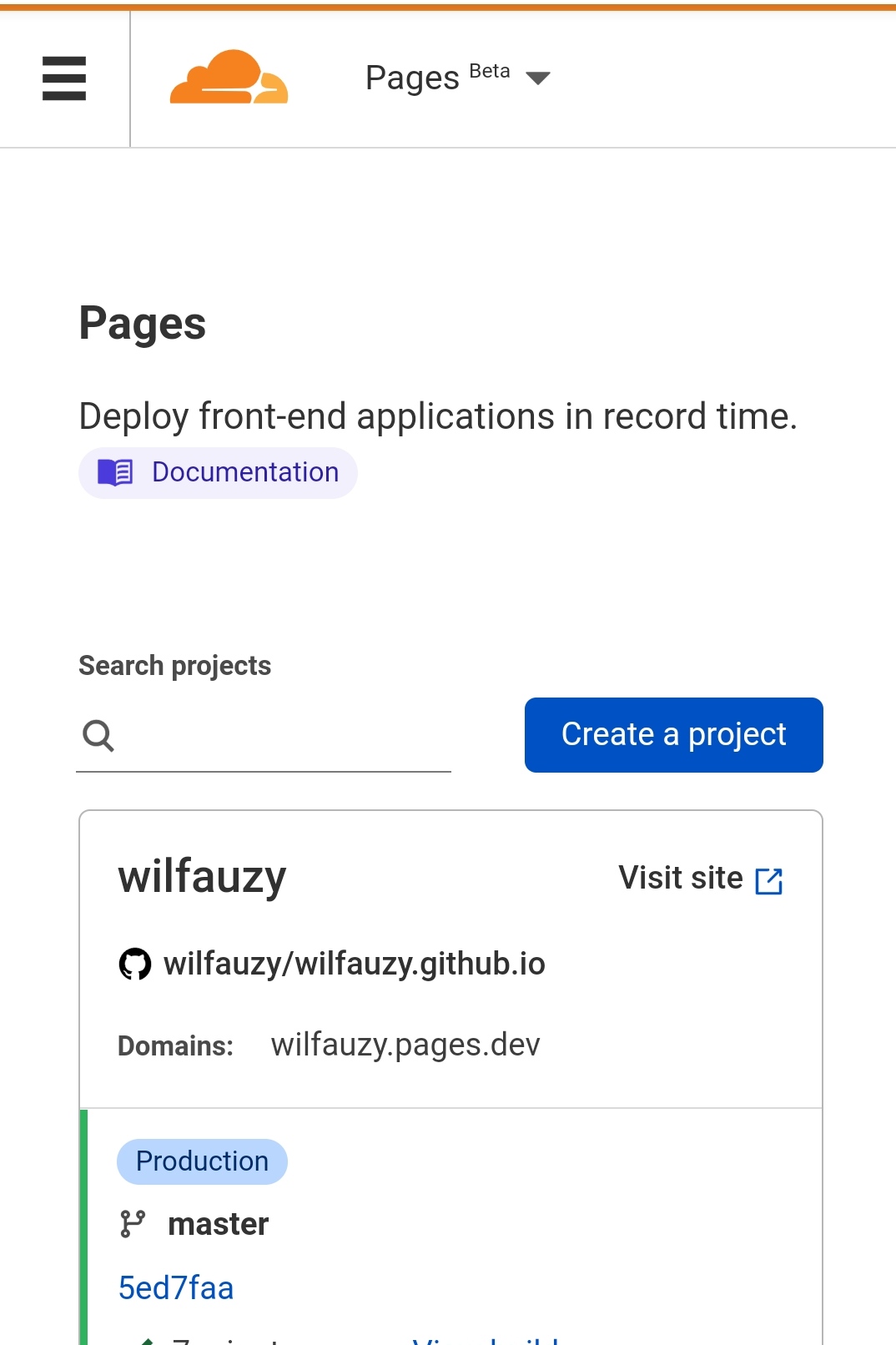Image resolution: width=896 pixels, height=1345 pixels.
Task: Focus the Search projects input field
Action: [x=284, y=735]
